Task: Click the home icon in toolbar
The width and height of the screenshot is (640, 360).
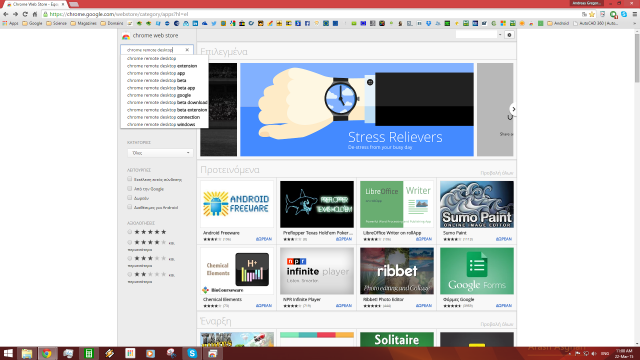Action: coord(35,14)
